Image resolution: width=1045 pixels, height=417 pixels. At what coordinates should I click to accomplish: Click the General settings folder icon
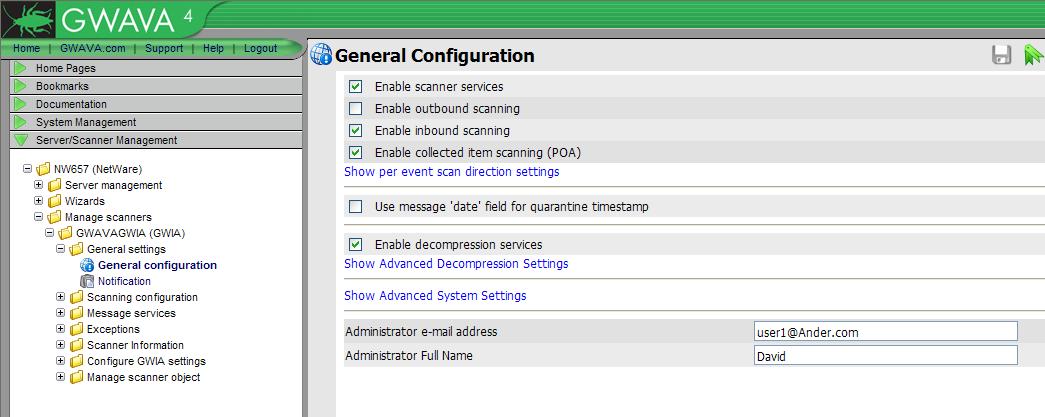pos(77,249)
